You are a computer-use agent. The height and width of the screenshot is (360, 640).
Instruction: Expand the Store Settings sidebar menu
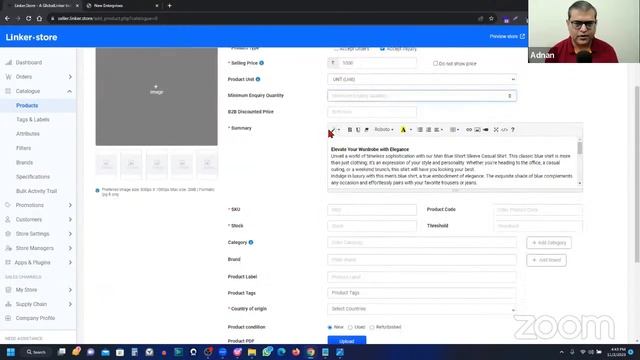point(70,234)
